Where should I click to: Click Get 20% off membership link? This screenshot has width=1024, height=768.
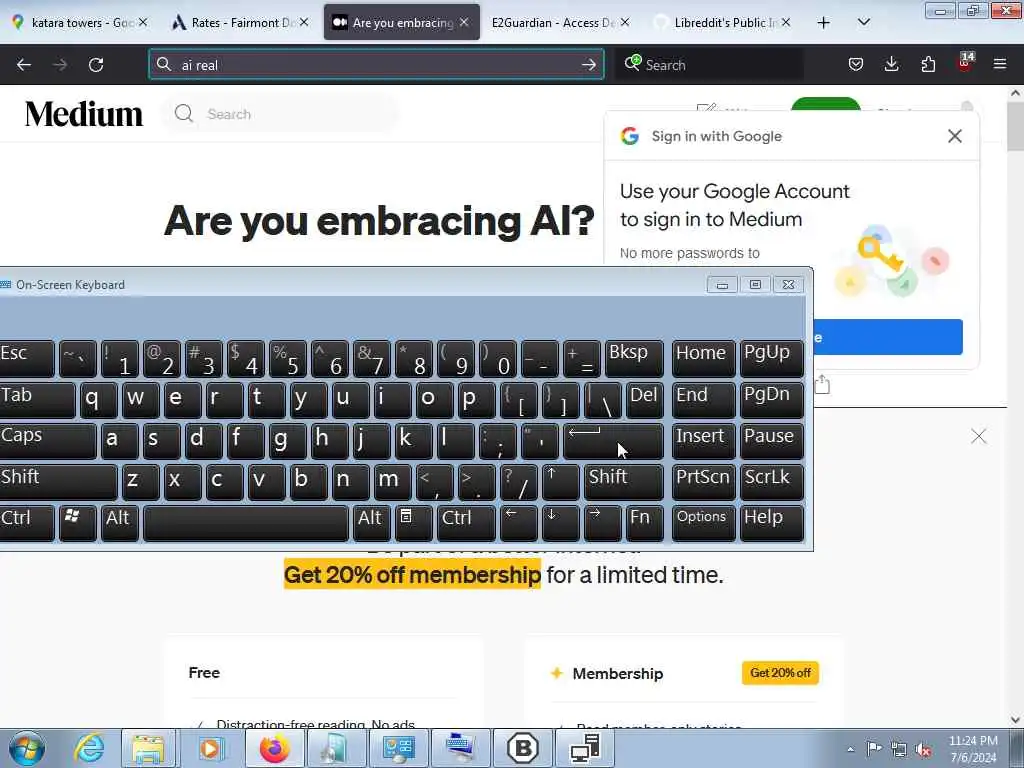412,575
